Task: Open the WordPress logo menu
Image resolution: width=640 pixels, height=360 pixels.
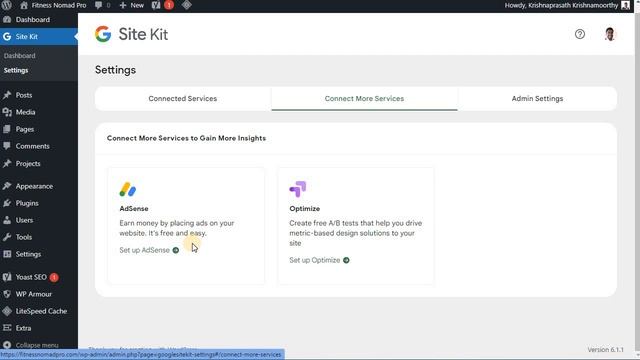Action: 7,5
